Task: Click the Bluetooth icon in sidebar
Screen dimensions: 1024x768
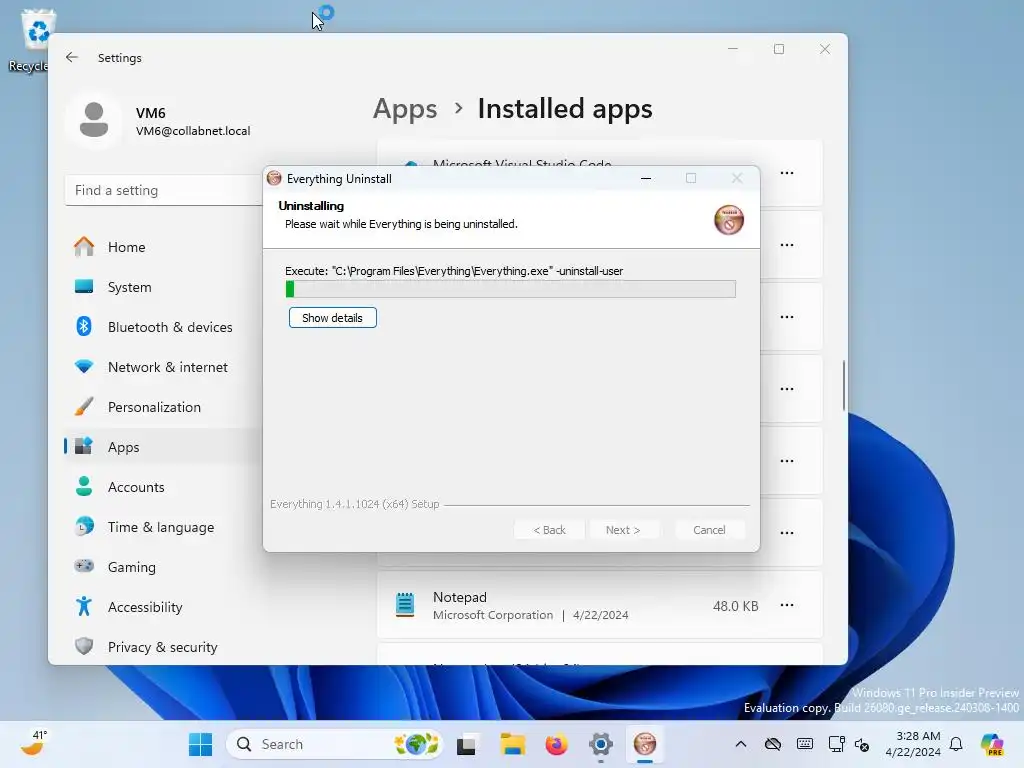Action: 84,326
